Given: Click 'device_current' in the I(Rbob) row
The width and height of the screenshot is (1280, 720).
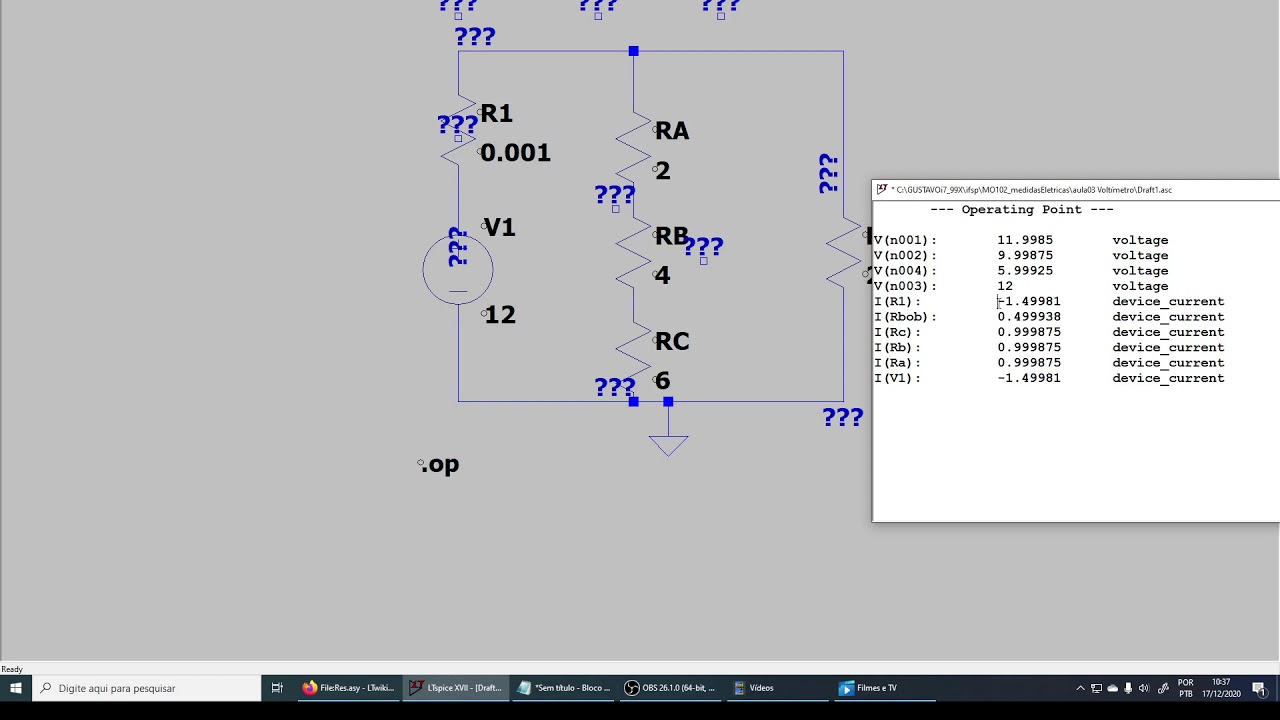Looking at the screenshot, I should point(1168,317).
